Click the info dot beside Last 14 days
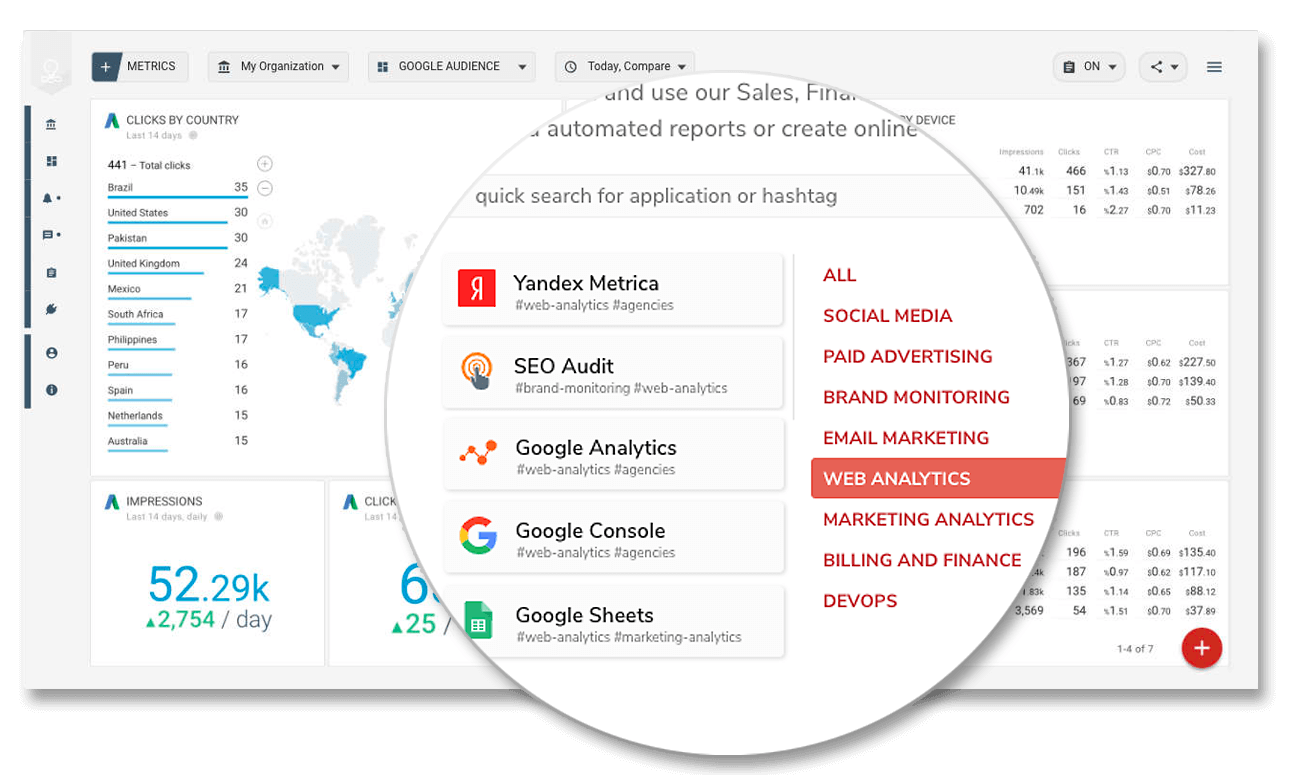The image size is (1300, 775). [193, 135]
